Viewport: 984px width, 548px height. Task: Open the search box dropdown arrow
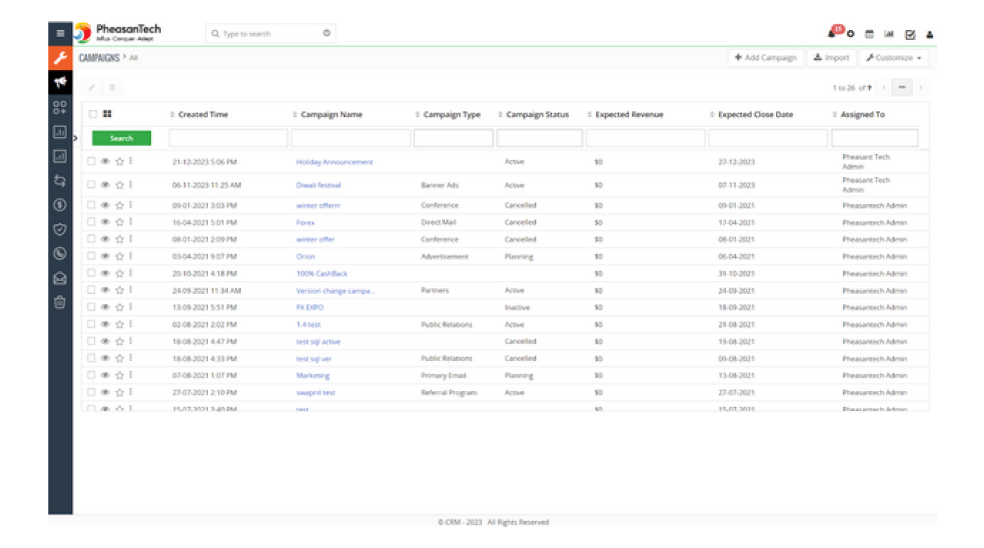[x=326, y=33]
